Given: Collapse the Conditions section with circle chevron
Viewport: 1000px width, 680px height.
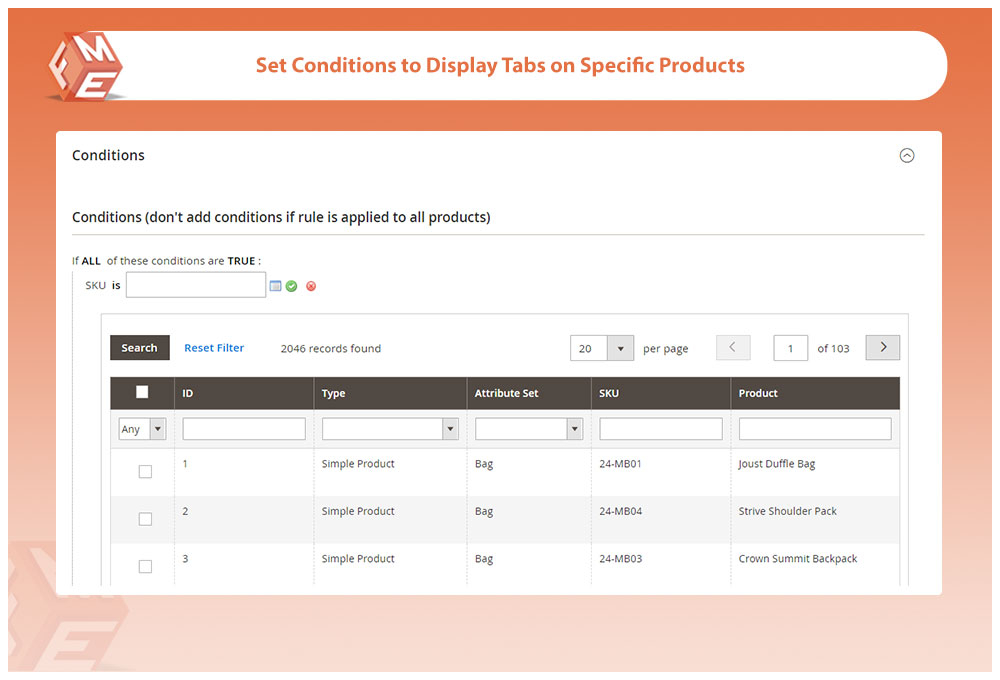Looking at the screenshot, I should point(907,155).
